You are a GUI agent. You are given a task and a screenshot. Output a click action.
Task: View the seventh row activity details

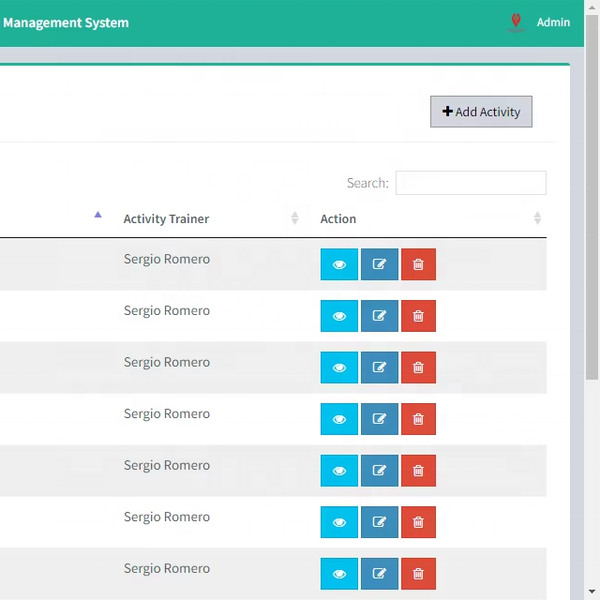[339, 573]
